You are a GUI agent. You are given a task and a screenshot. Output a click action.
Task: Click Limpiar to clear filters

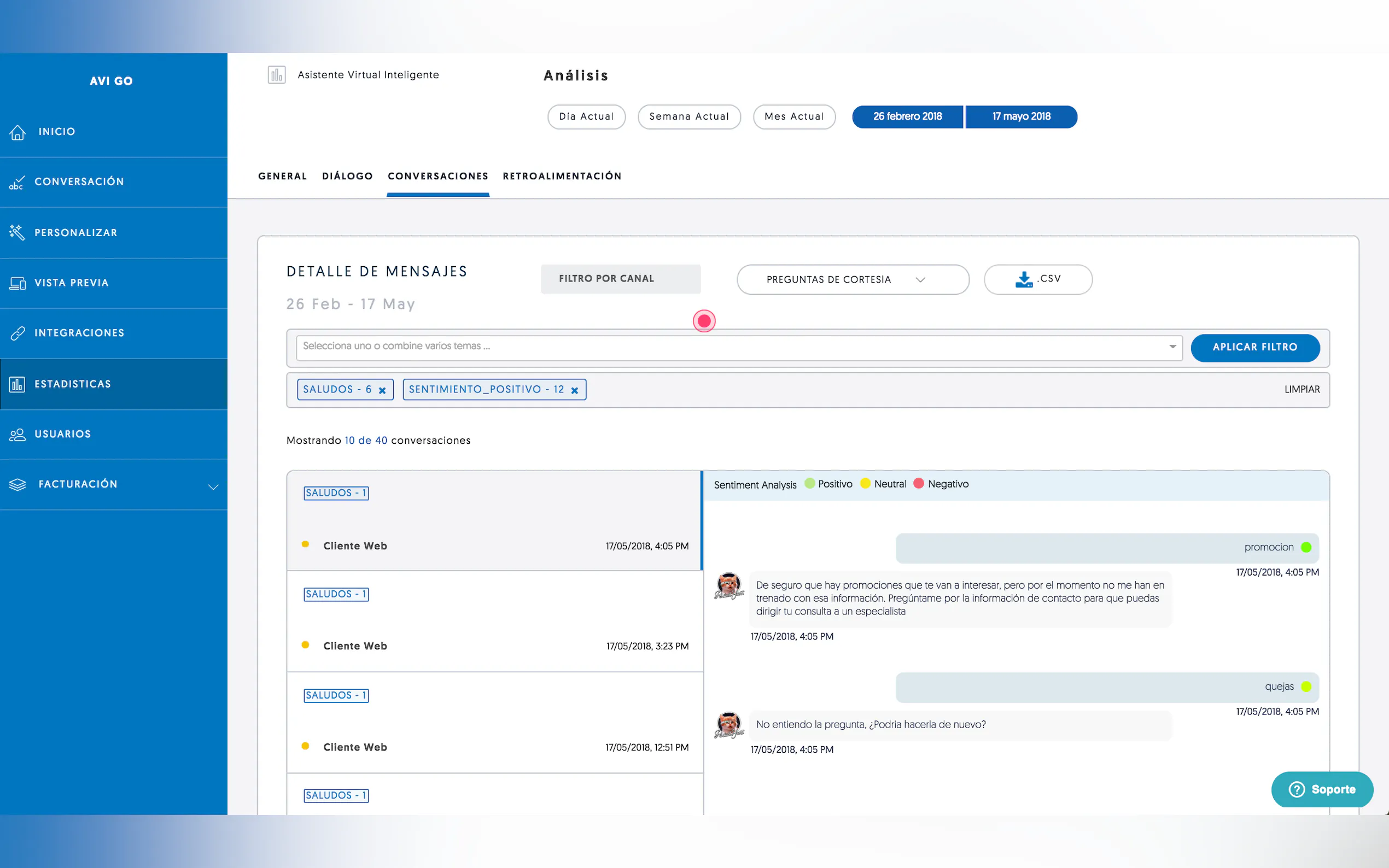tap(1302, 389)
